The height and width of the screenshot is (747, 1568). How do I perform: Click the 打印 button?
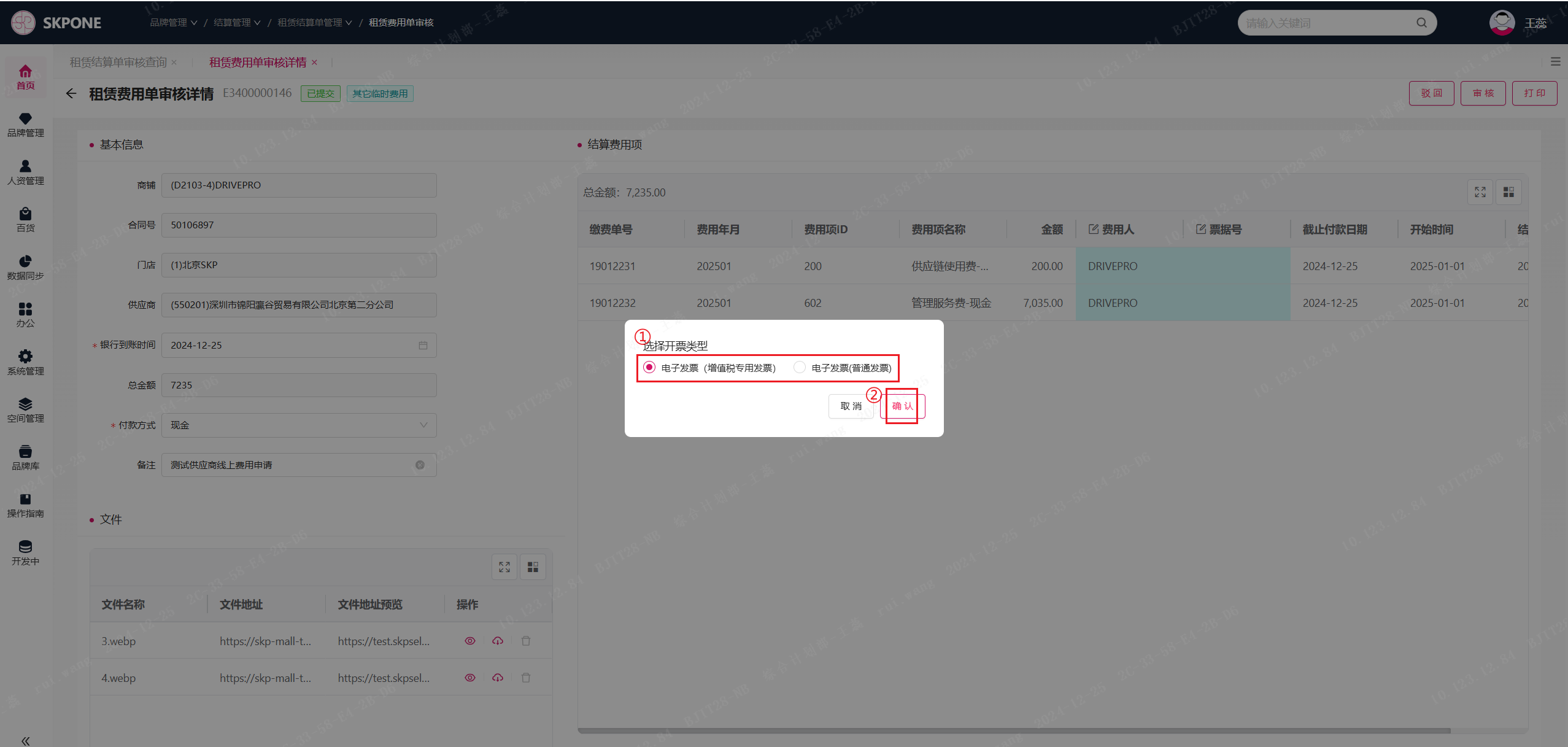[1534, 93]
